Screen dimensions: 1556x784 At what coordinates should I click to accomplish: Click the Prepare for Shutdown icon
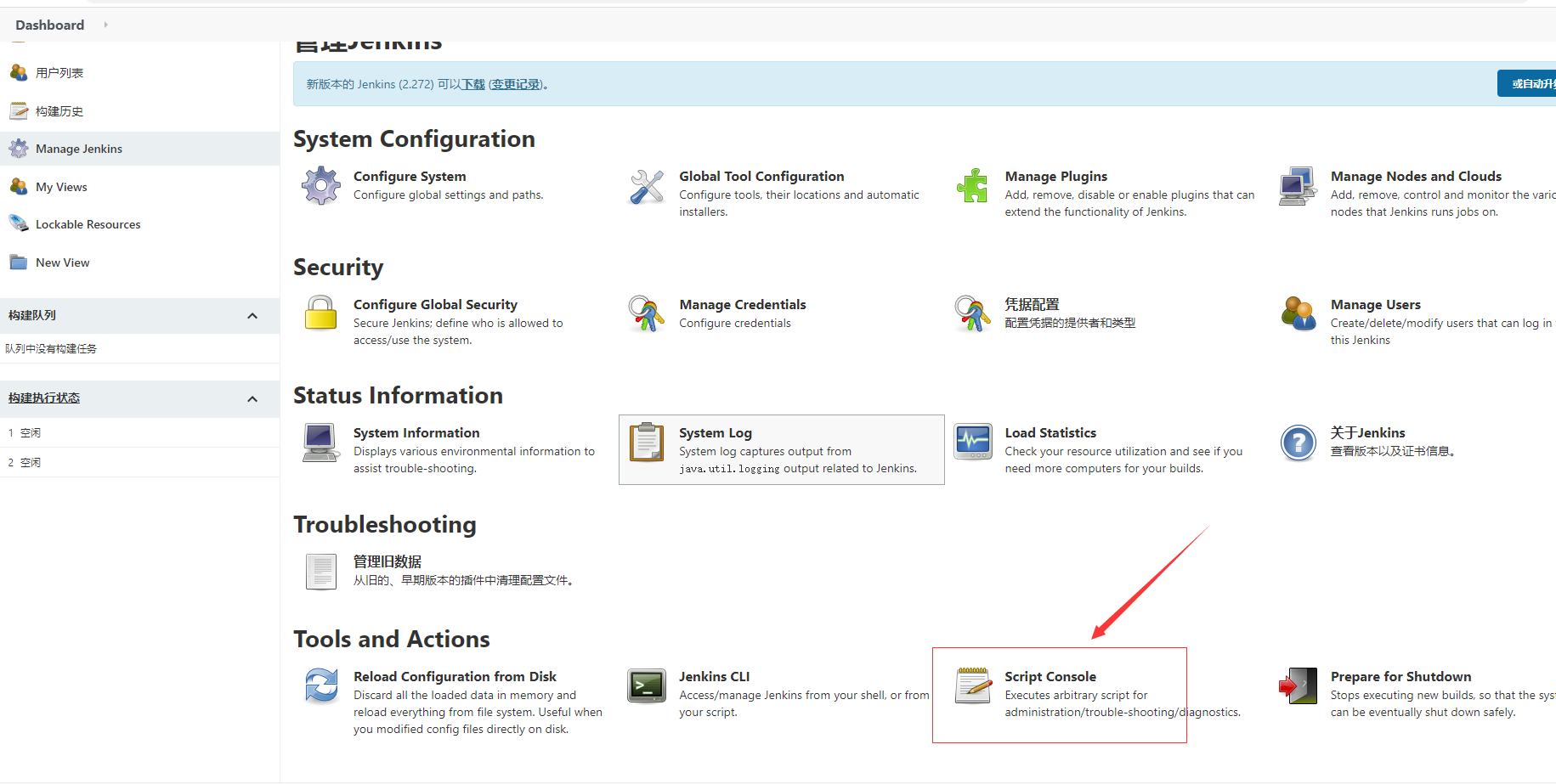(1298, 685)
